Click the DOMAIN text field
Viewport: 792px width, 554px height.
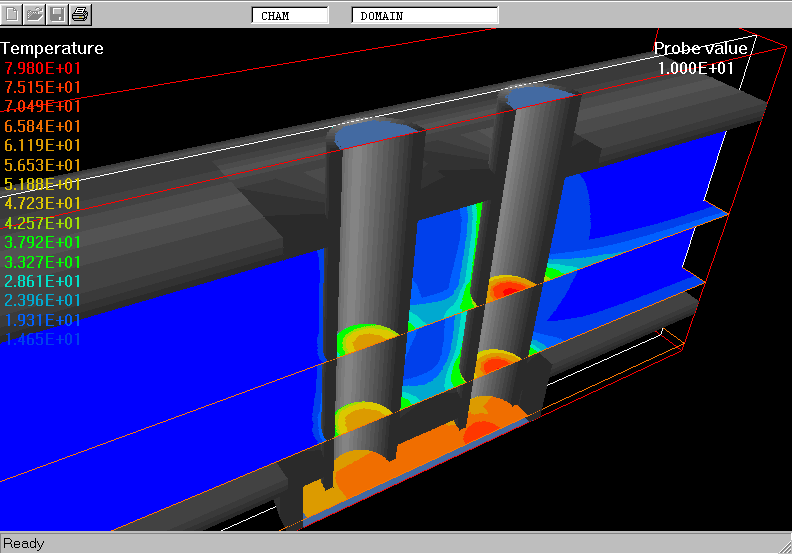click(424, 15)
